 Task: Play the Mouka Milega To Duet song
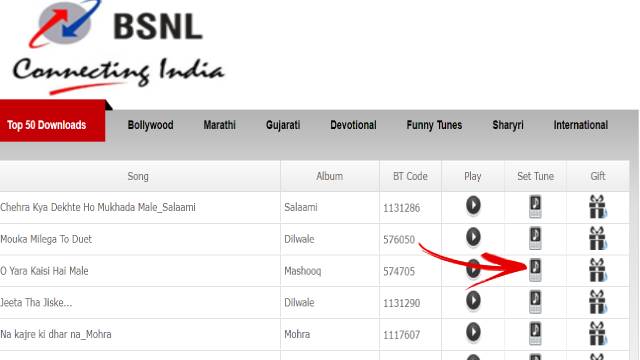[x=473, y=237]
